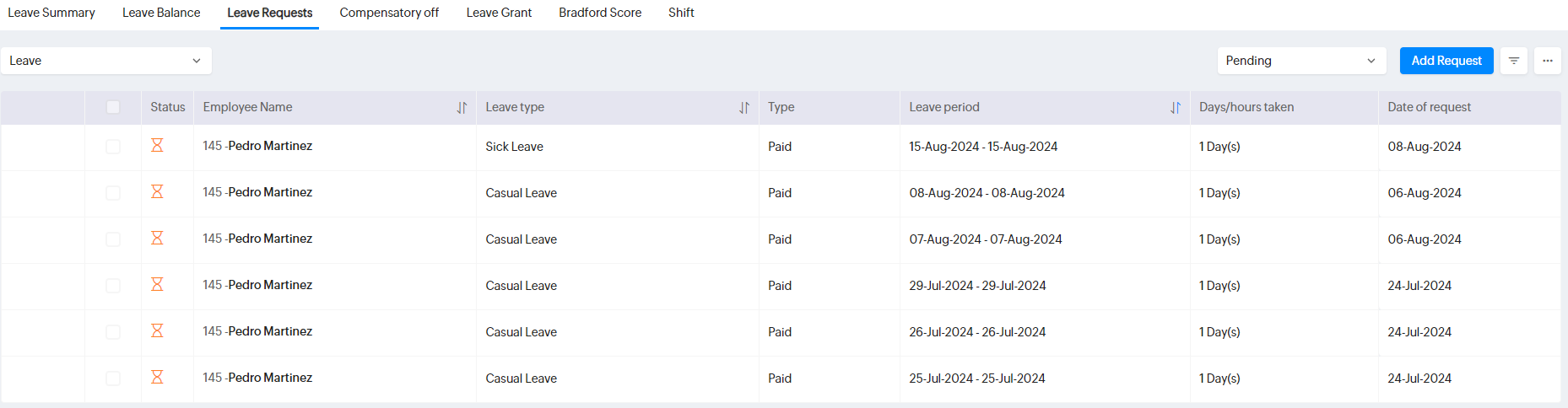The height and width of the screenshot is (408, 1568).
Task: Click pending hourglass for 25-Jul-2024 leave row
Action: [x=157, y=378]
